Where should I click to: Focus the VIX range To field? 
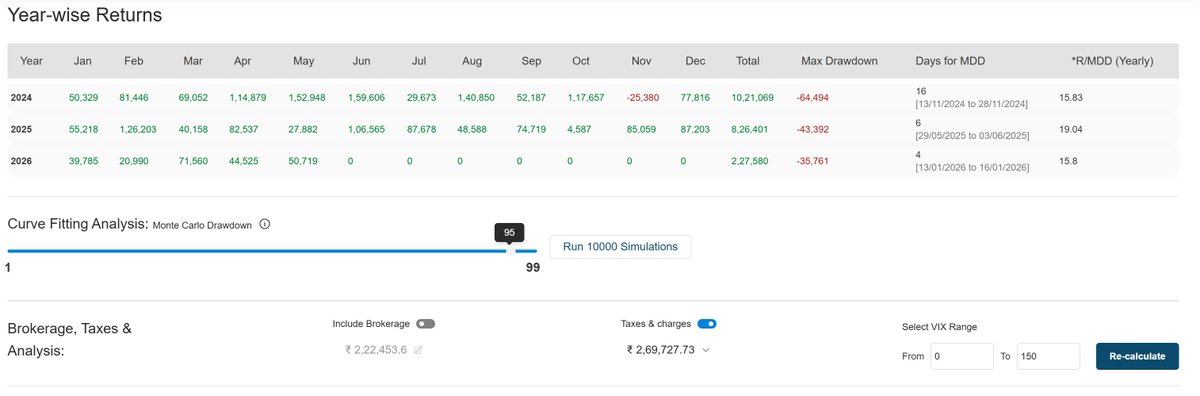pos(1048,356)
